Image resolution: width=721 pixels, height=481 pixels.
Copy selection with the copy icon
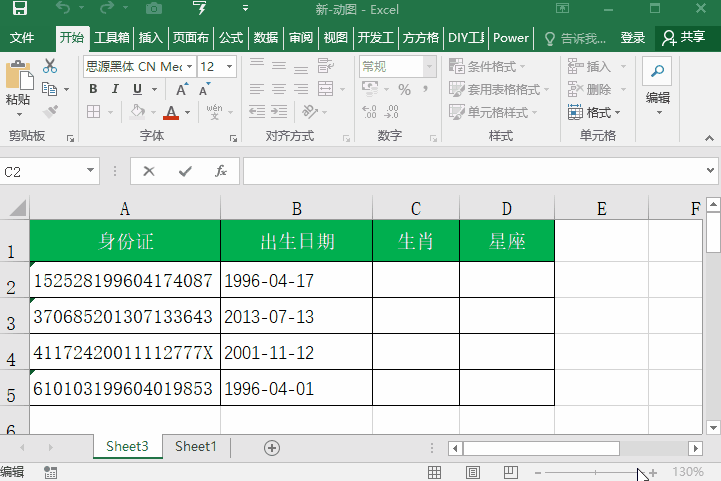pyautogui.click(x=50, y=89)
